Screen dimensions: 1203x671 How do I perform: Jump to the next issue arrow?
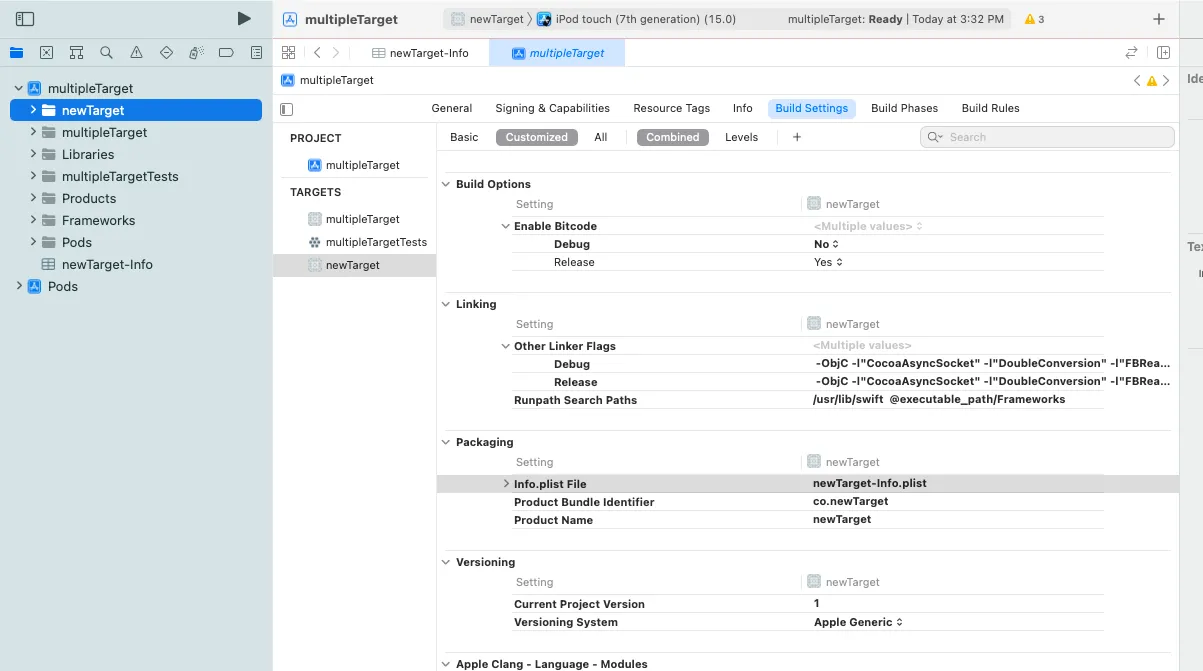(1166, 81)
